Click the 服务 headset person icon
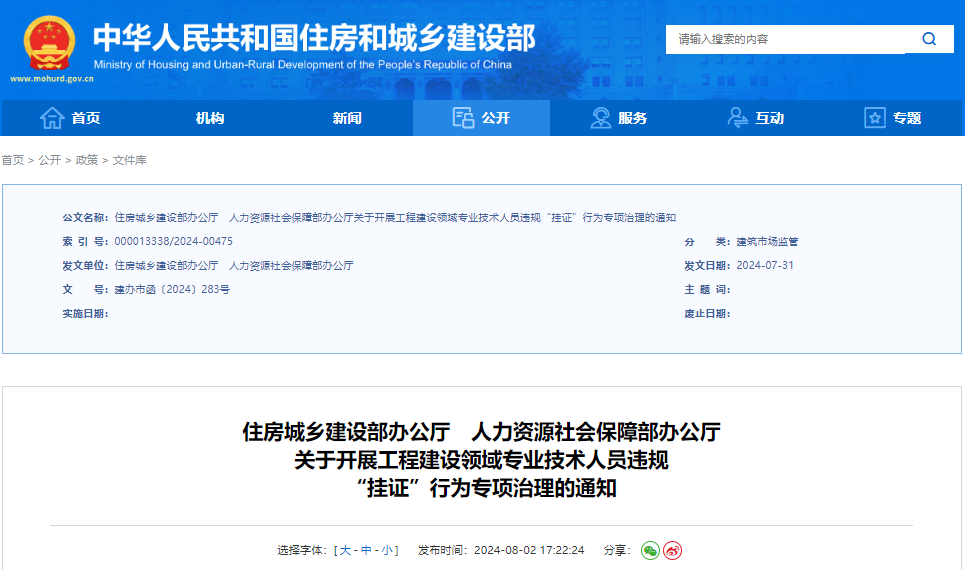Image resolution: width=965 pixels, height=570 pixels. [600, 118]
